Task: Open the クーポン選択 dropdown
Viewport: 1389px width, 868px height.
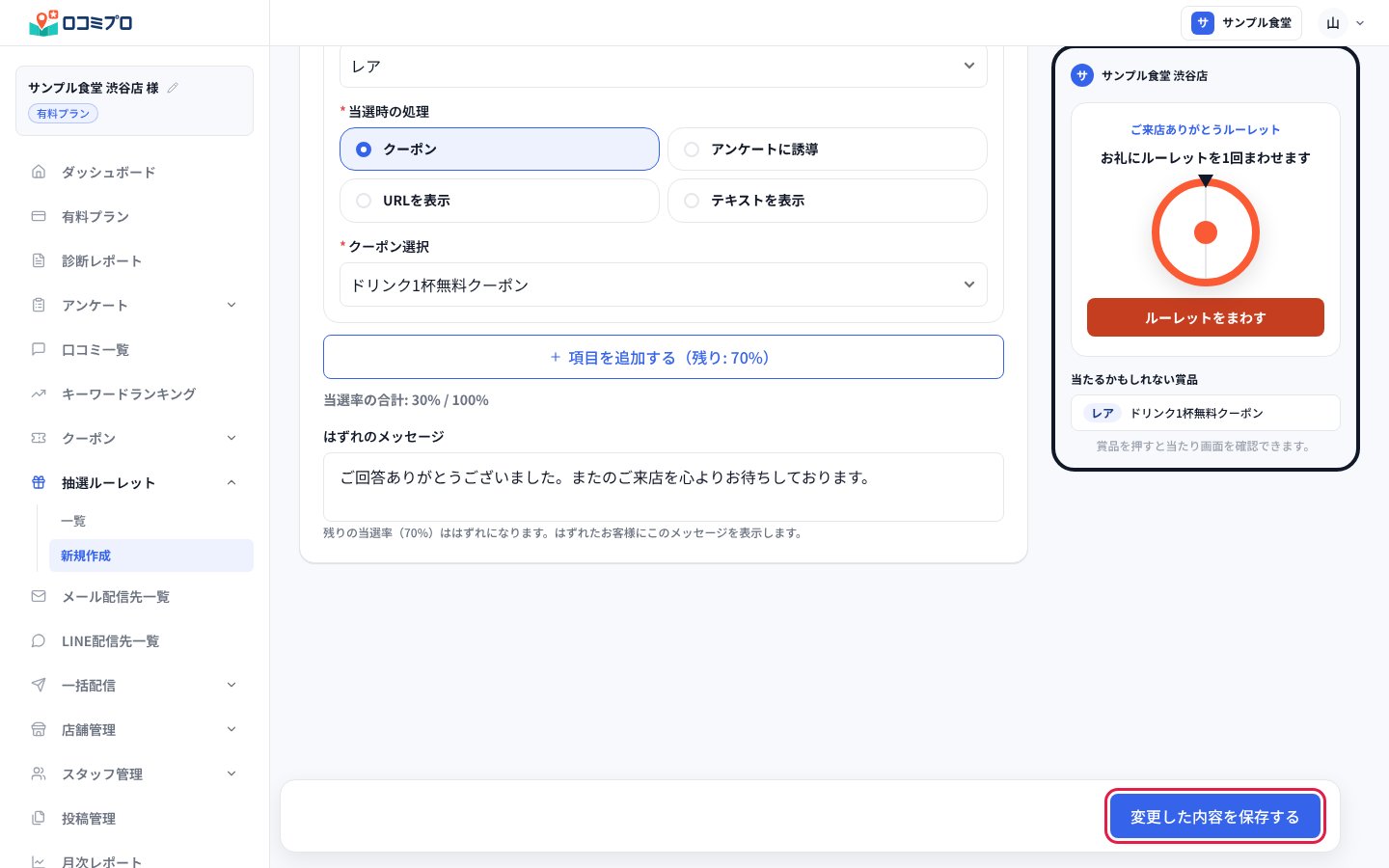Action: coord(664,285)
